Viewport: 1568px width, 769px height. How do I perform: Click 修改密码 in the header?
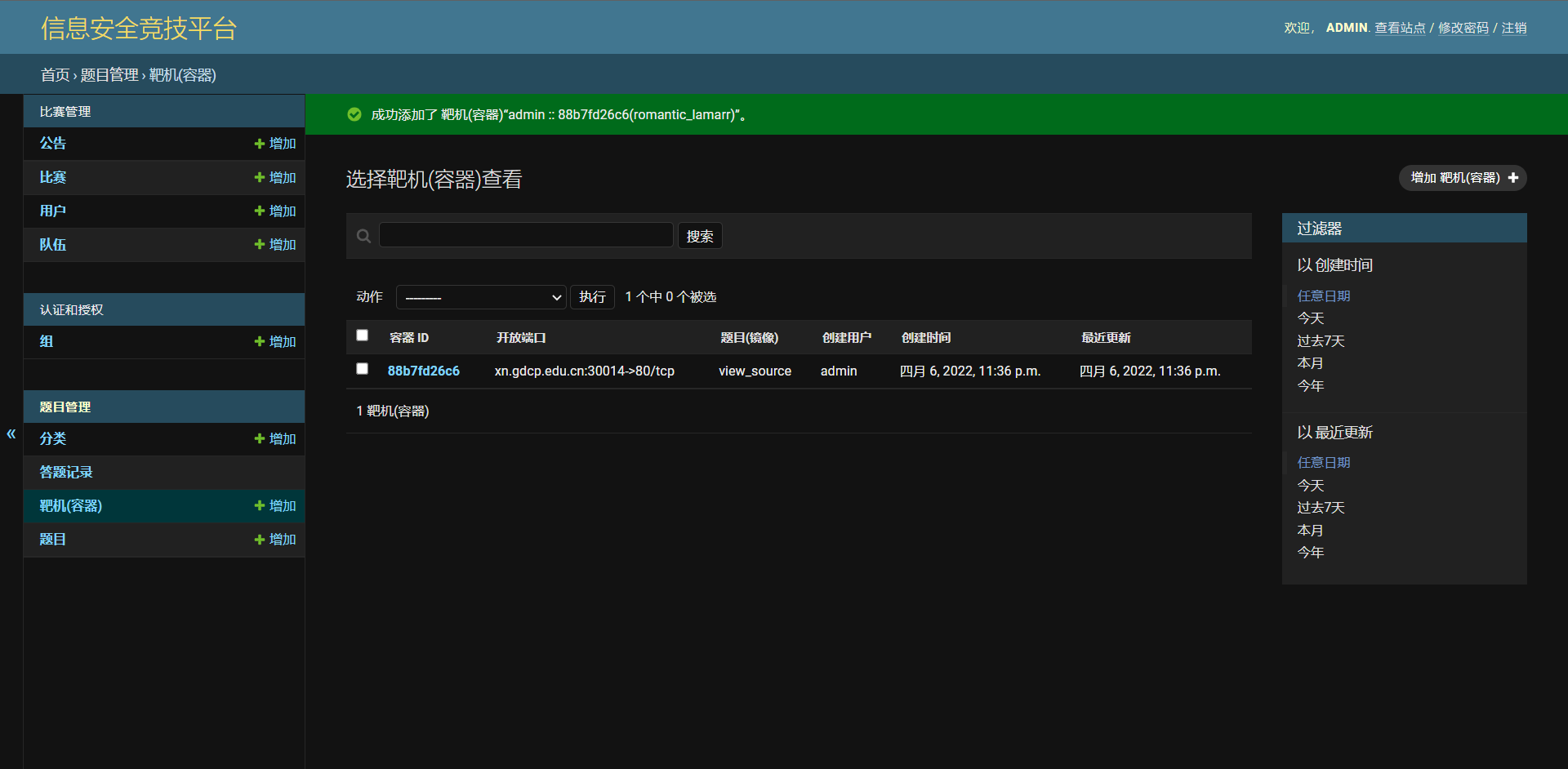tap(1463, 28)
